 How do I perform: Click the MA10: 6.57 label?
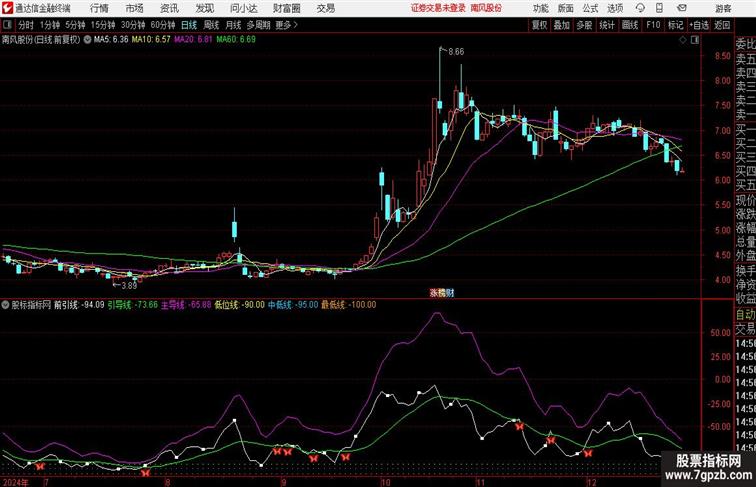point(151,40)
